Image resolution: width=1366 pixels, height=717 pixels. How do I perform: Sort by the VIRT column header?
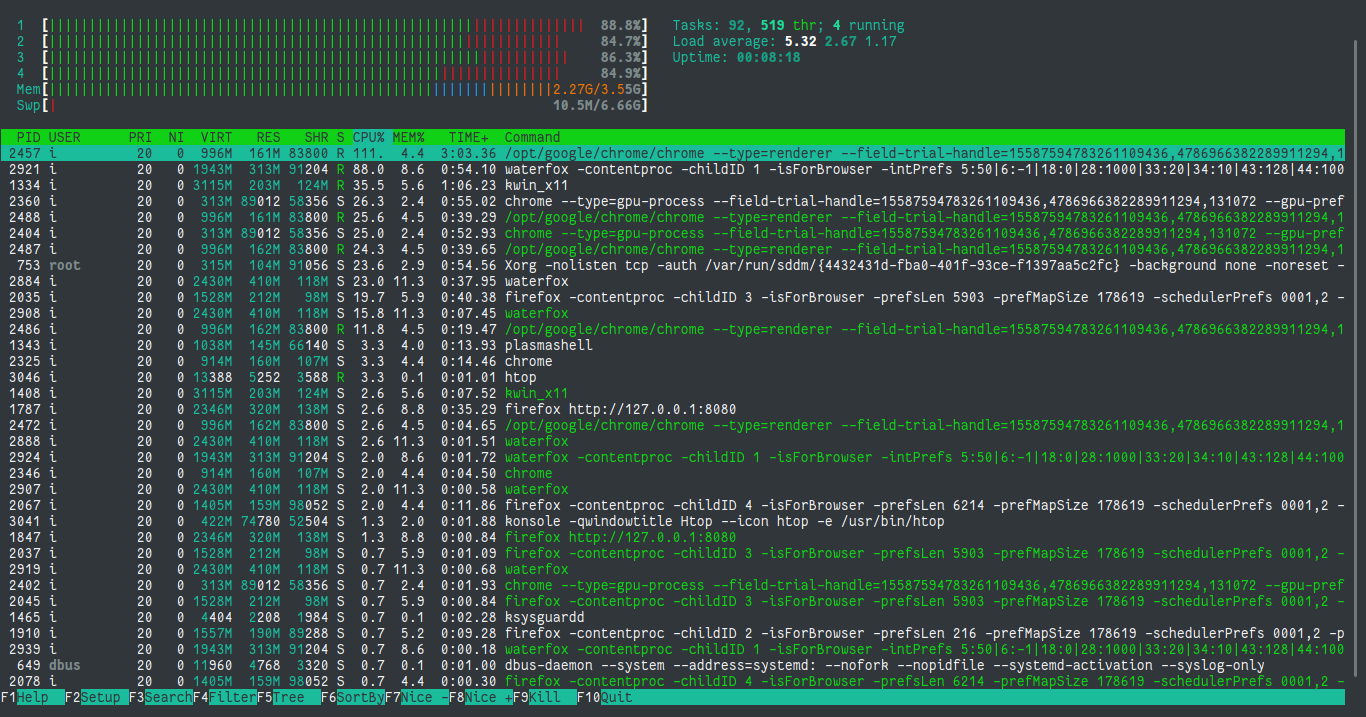tap(216, 137)
